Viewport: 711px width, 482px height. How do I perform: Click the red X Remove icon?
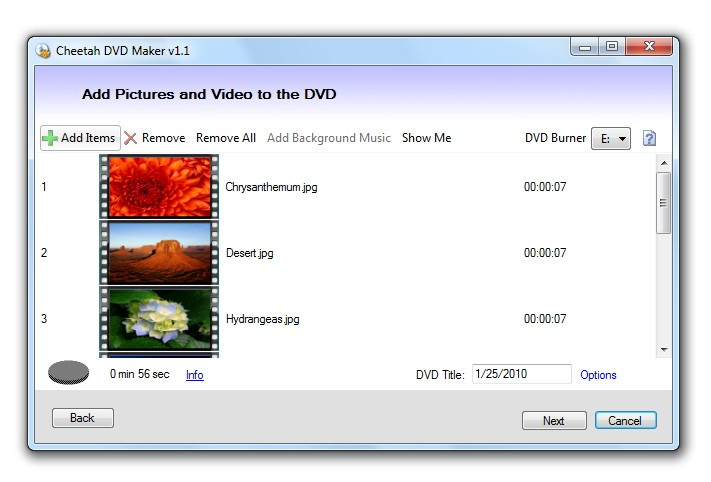pos(131,138)
